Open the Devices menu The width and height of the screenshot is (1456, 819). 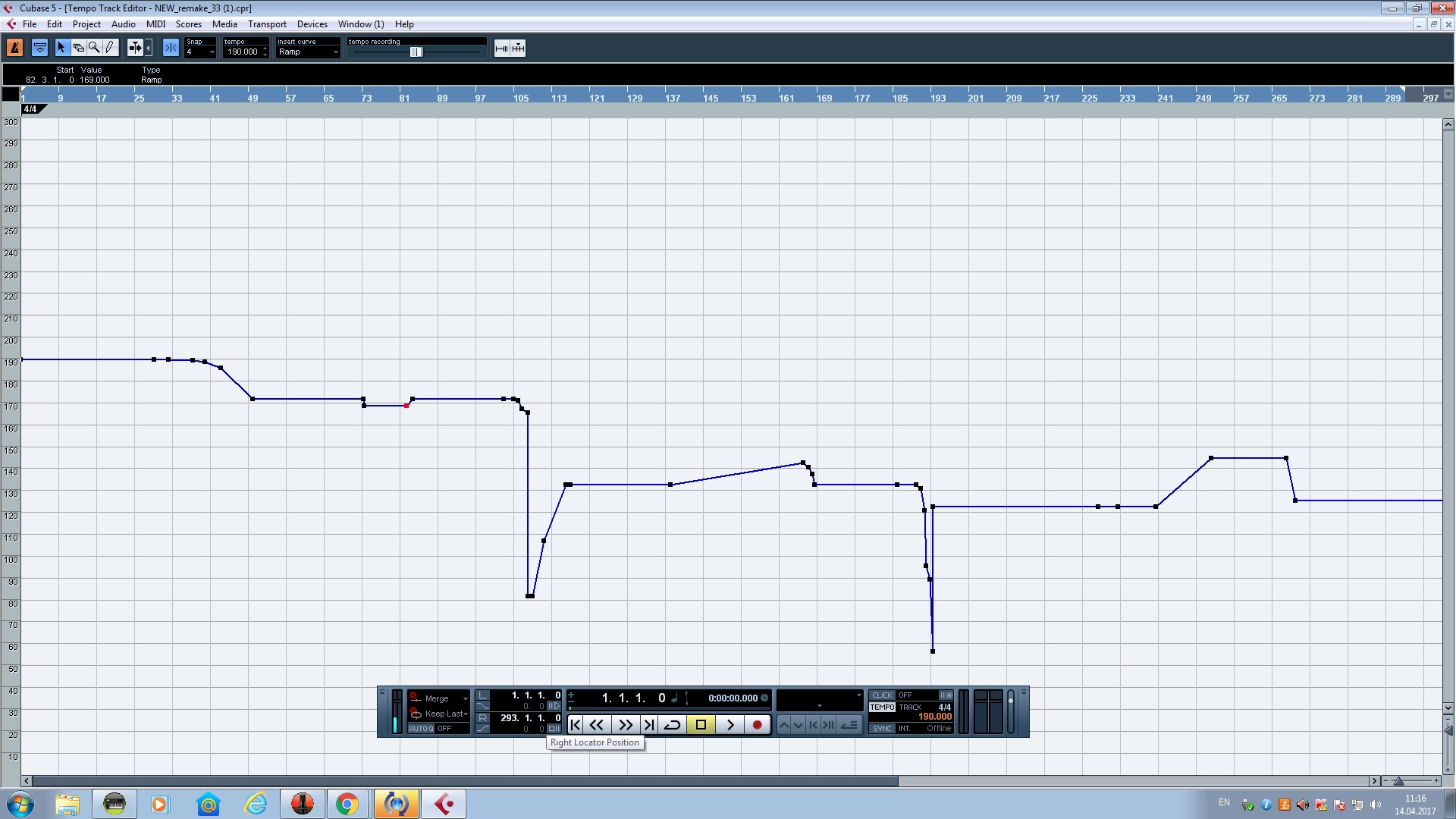click(312, 24)
